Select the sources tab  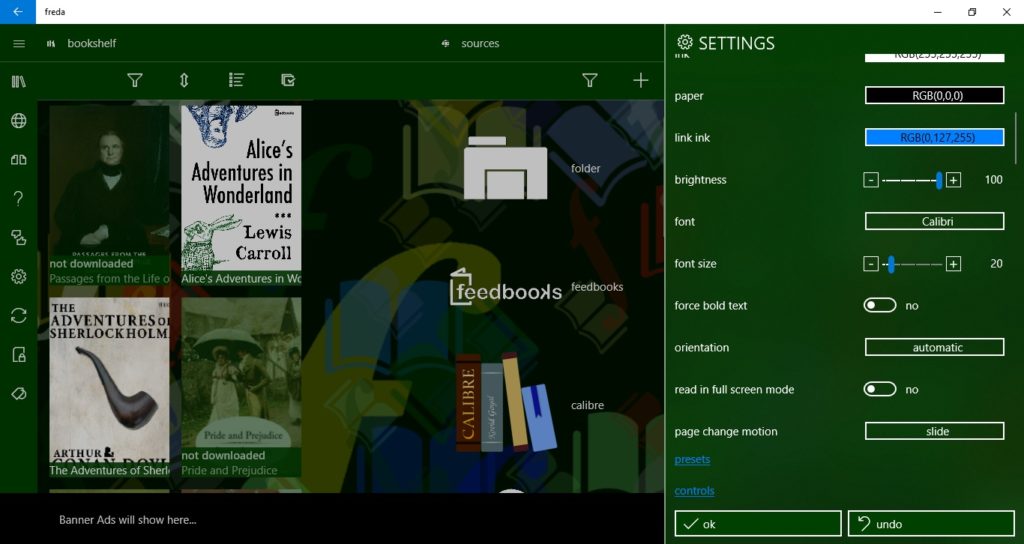(x=471, y=44)
